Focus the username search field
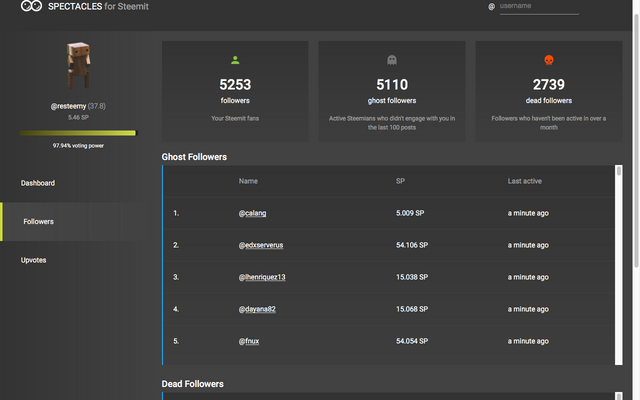Screen dimensions: 640x400 coord(539,7)
